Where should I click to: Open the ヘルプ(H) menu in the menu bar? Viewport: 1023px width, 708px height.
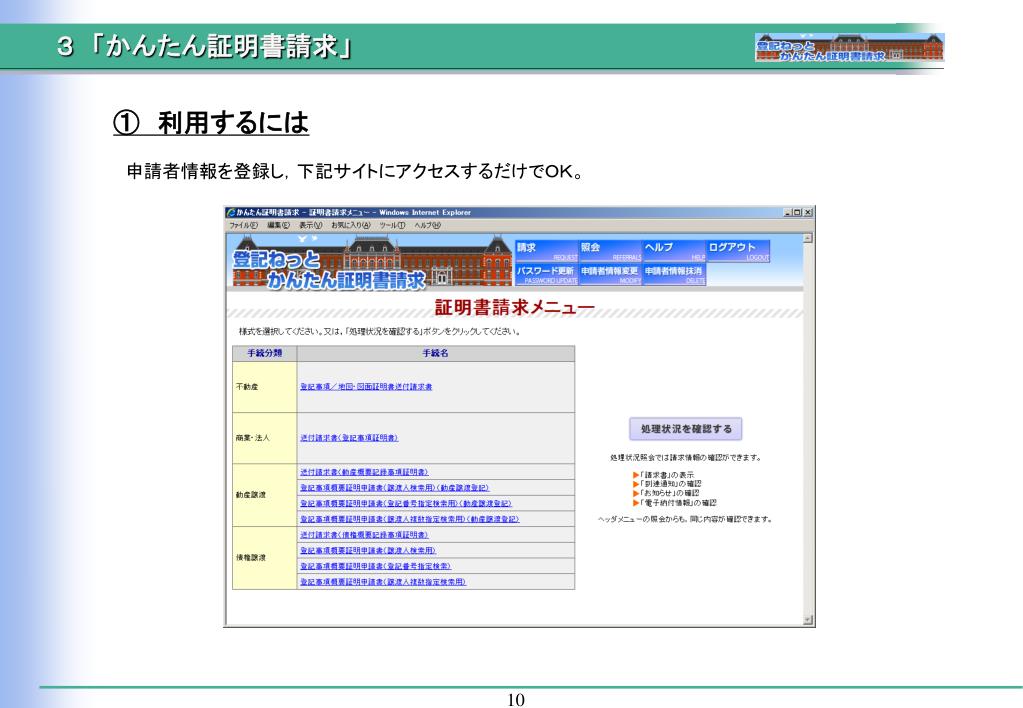427,226
